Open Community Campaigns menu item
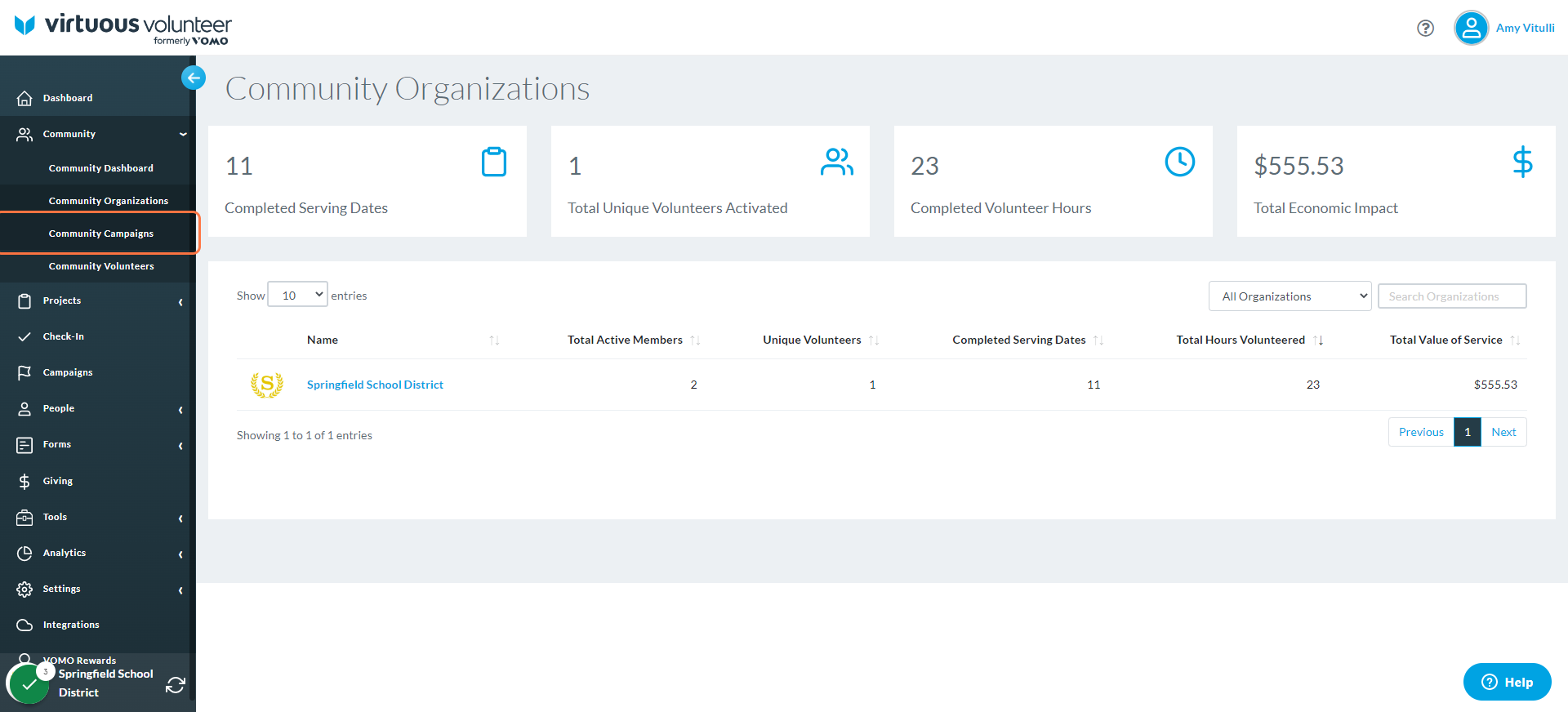This screenshot has height=712, width=1568. point(101,234)
